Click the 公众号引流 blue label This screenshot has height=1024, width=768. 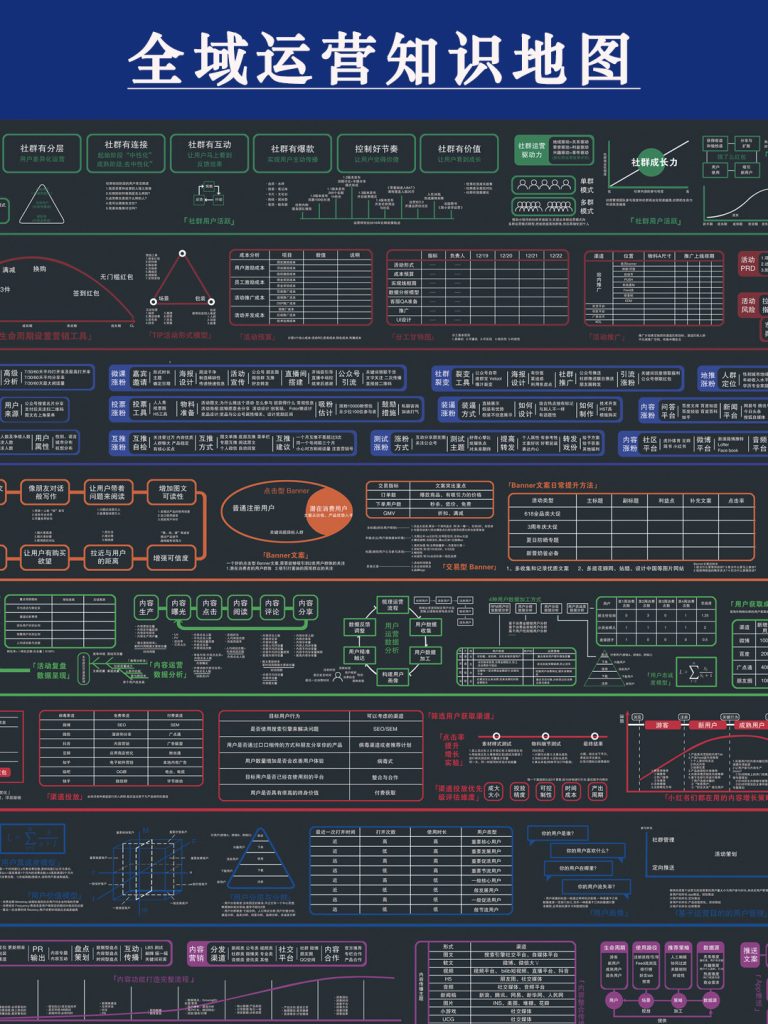pos(349,379)
